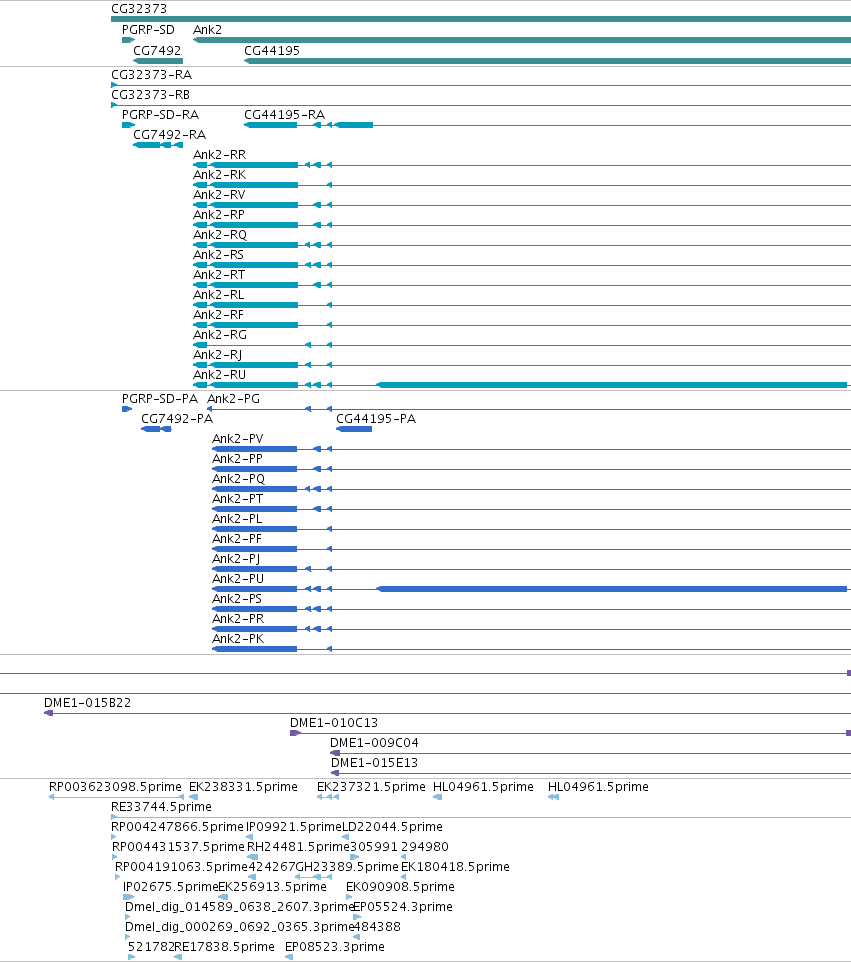Click the PGRP-SD gene label
851x962 pixels.
pos(148,29)
